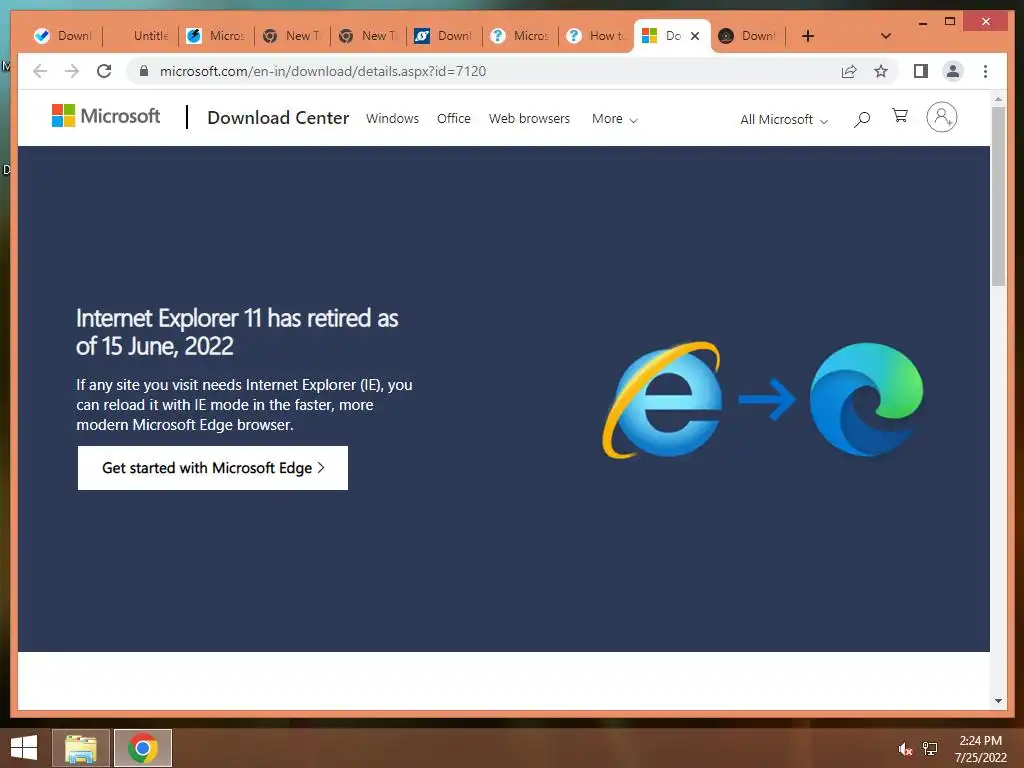The image size is (1024, 768).
Task: Click the Microsoft Edge logo image
Action: 867,399
